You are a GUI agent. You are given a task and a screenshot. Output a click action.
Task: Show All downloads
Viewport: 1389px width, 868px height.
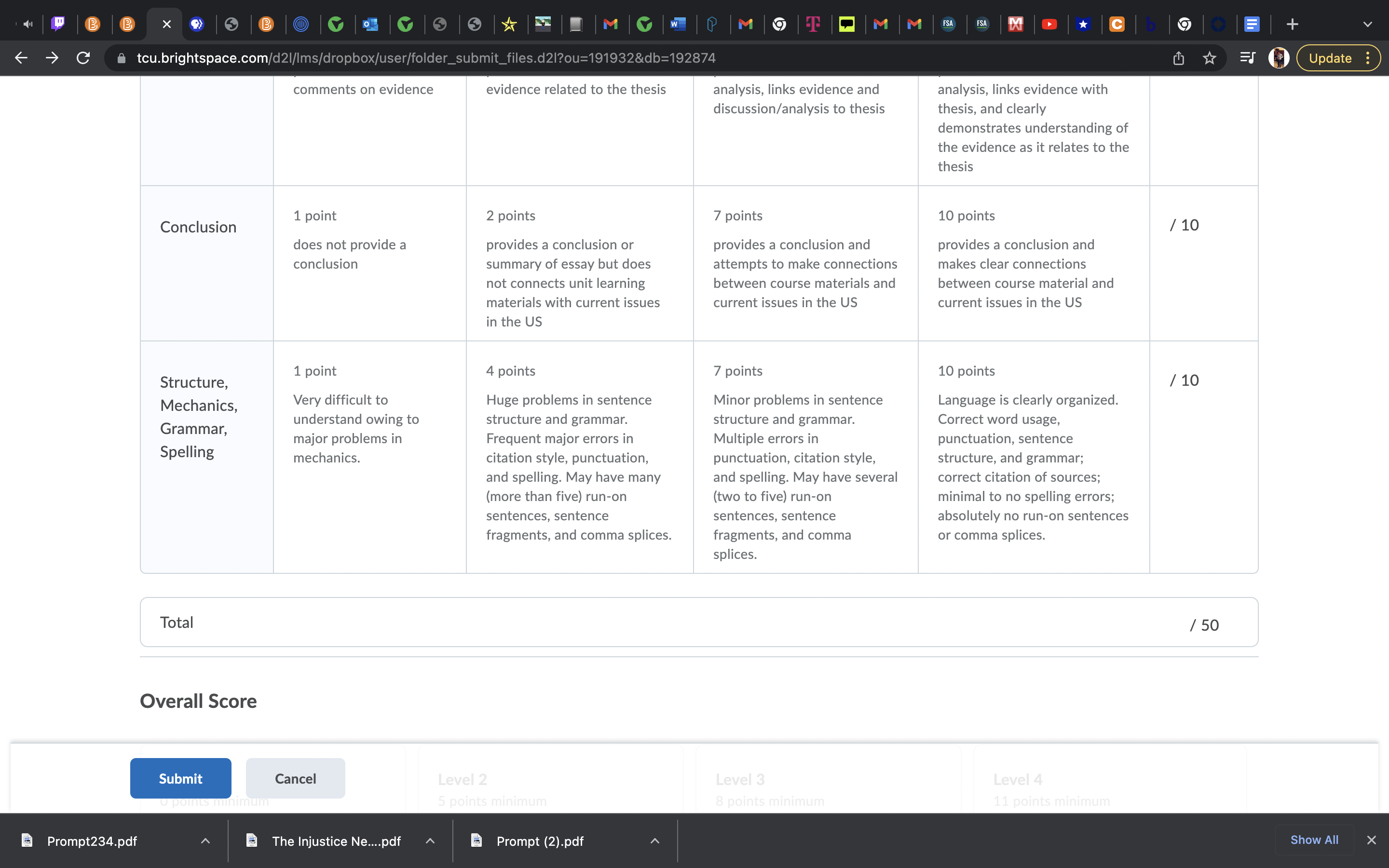(x=1314, y=840)
